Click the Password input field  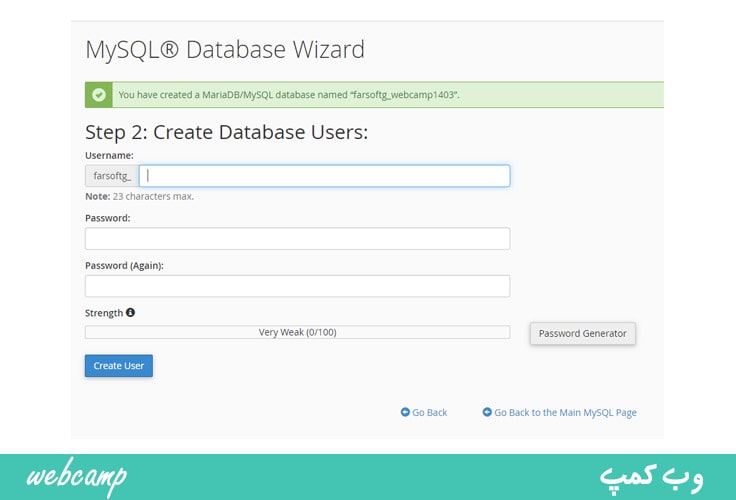pyautogui.click(x=298, y=238)
